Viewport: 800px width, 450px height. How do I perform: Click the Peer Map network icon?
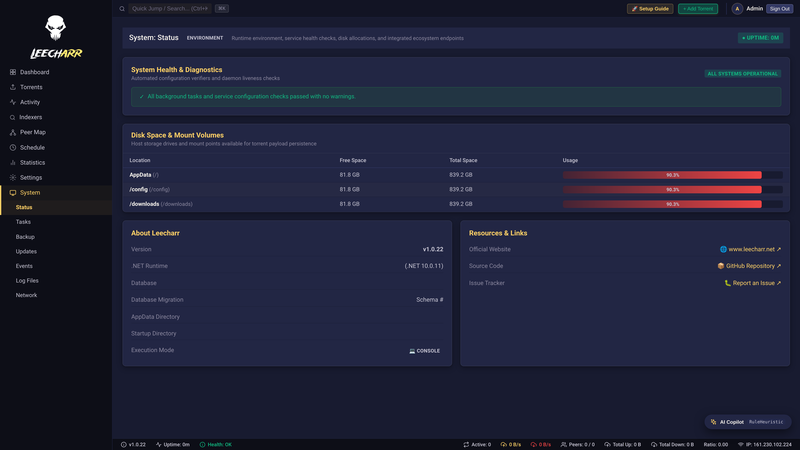tap(13, 132)
